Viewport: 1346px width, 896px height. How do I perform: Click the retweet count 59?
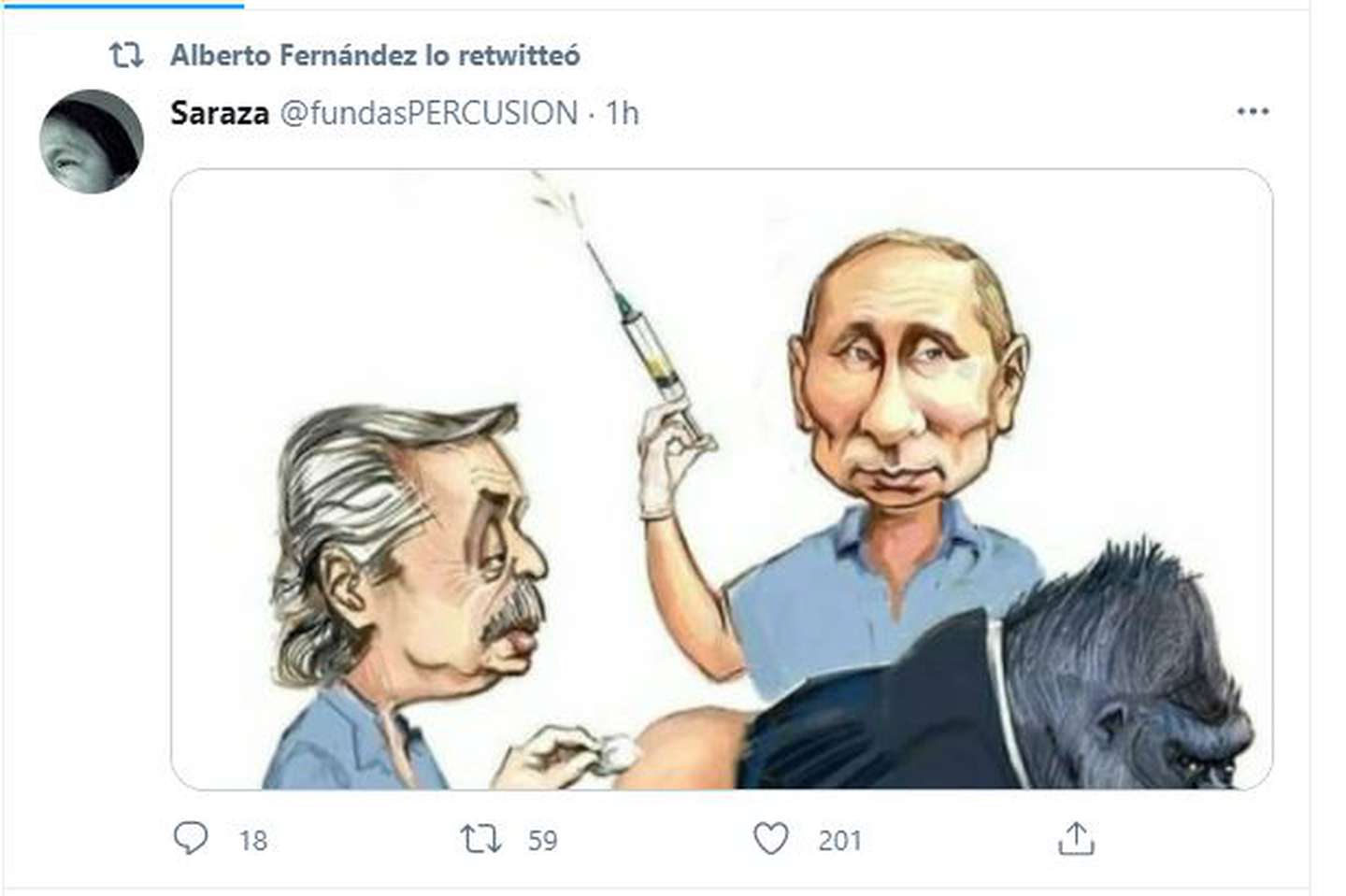[542, 841]
